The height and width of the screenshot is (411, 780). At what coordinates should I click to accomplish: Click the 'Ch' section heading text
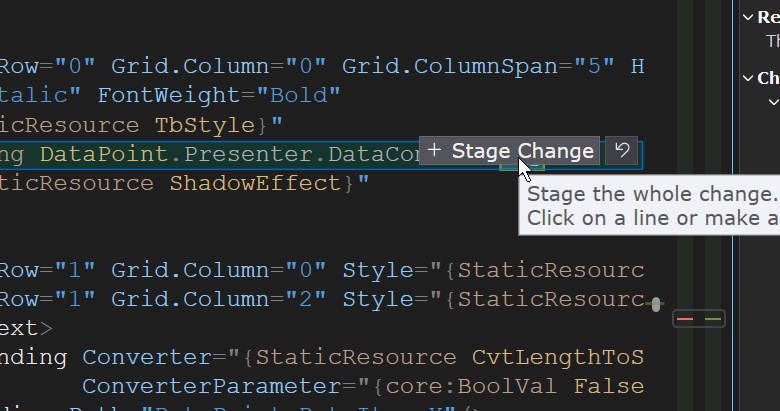pos(769,78)
